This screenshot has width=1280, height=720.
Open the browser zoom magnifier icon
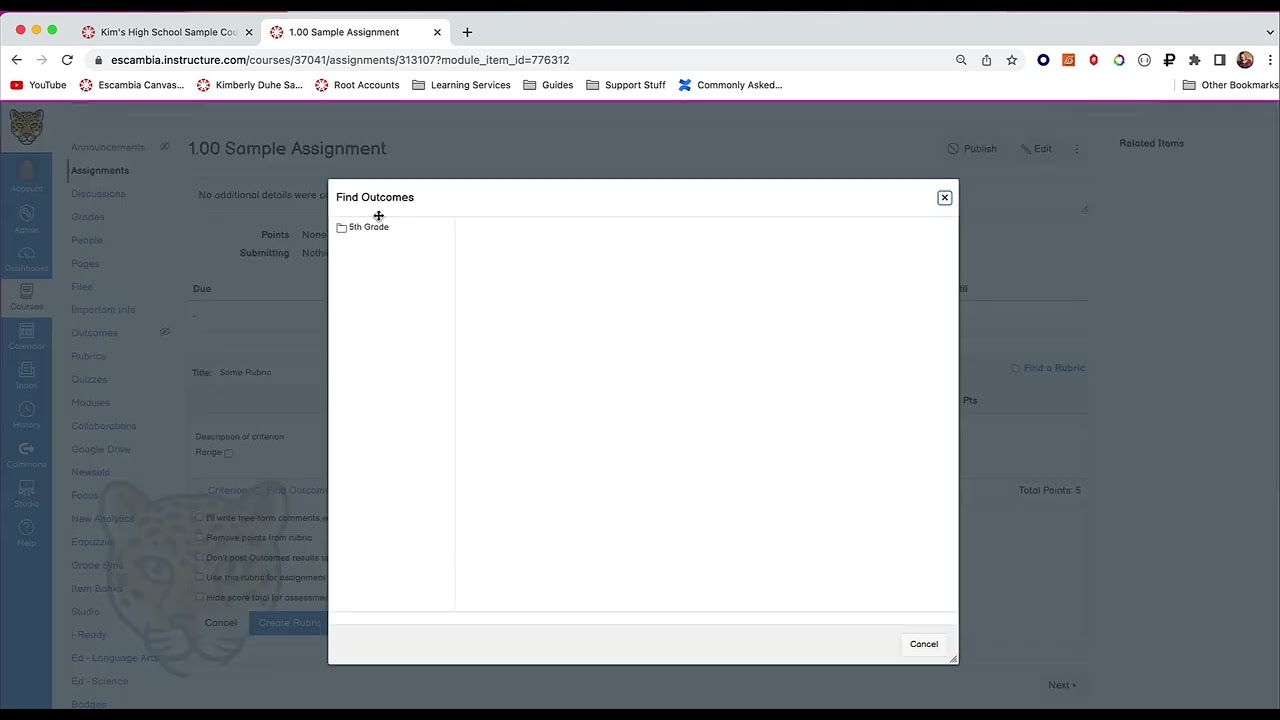(x=961, y=60)
